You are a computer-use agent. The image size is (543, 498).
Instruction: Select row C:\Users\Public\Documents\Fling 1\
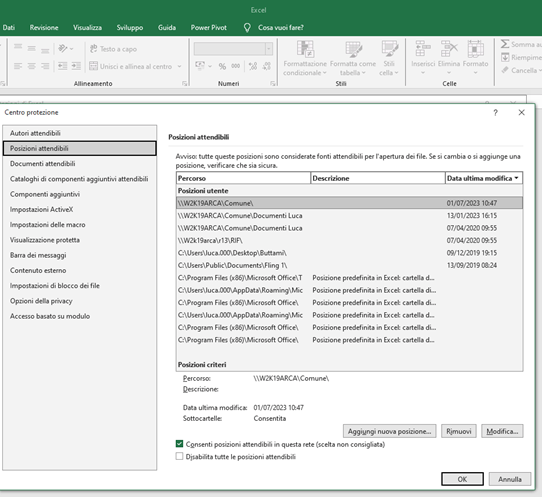(349, 265)
